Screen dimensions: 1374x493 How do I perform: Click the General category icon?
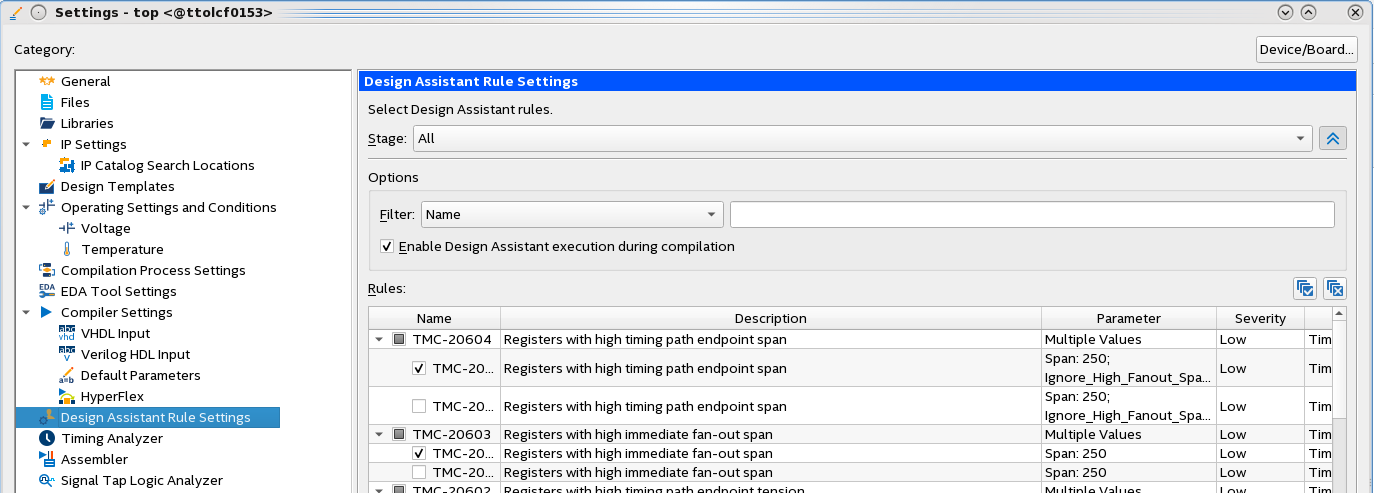pyautogui.click(x=46, y=81)
